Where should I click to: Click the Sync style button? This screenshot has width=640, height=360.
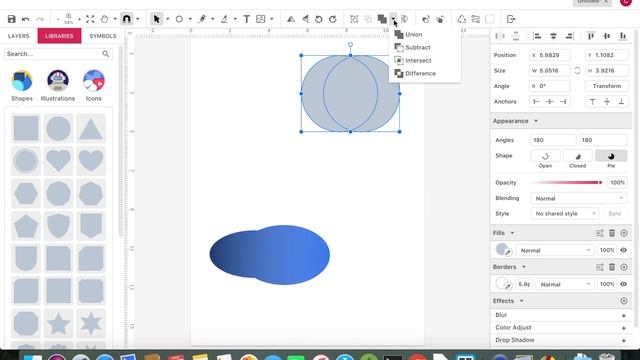tap(614, 214)
